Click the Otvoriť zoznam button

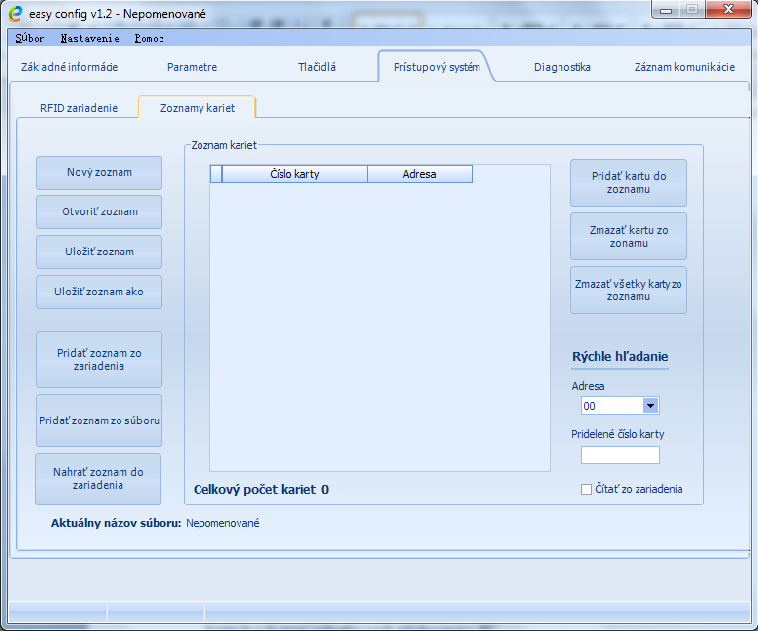[x=99, y=212]
